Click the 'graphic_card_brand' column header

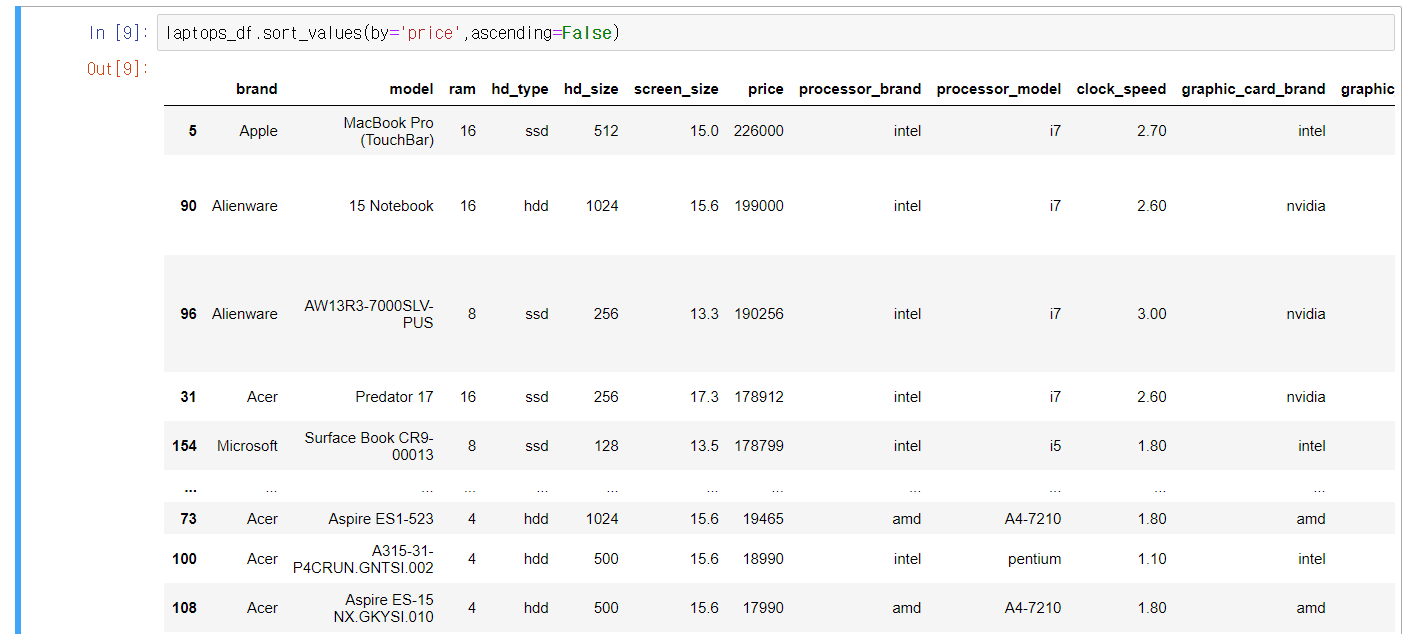(x=1253, y=89)
